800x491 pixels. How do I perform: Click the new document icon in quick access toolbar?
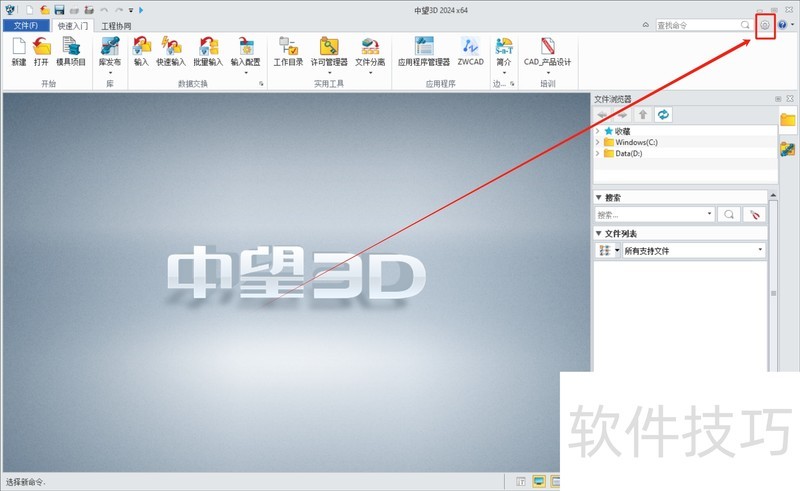tap(30, 10)
